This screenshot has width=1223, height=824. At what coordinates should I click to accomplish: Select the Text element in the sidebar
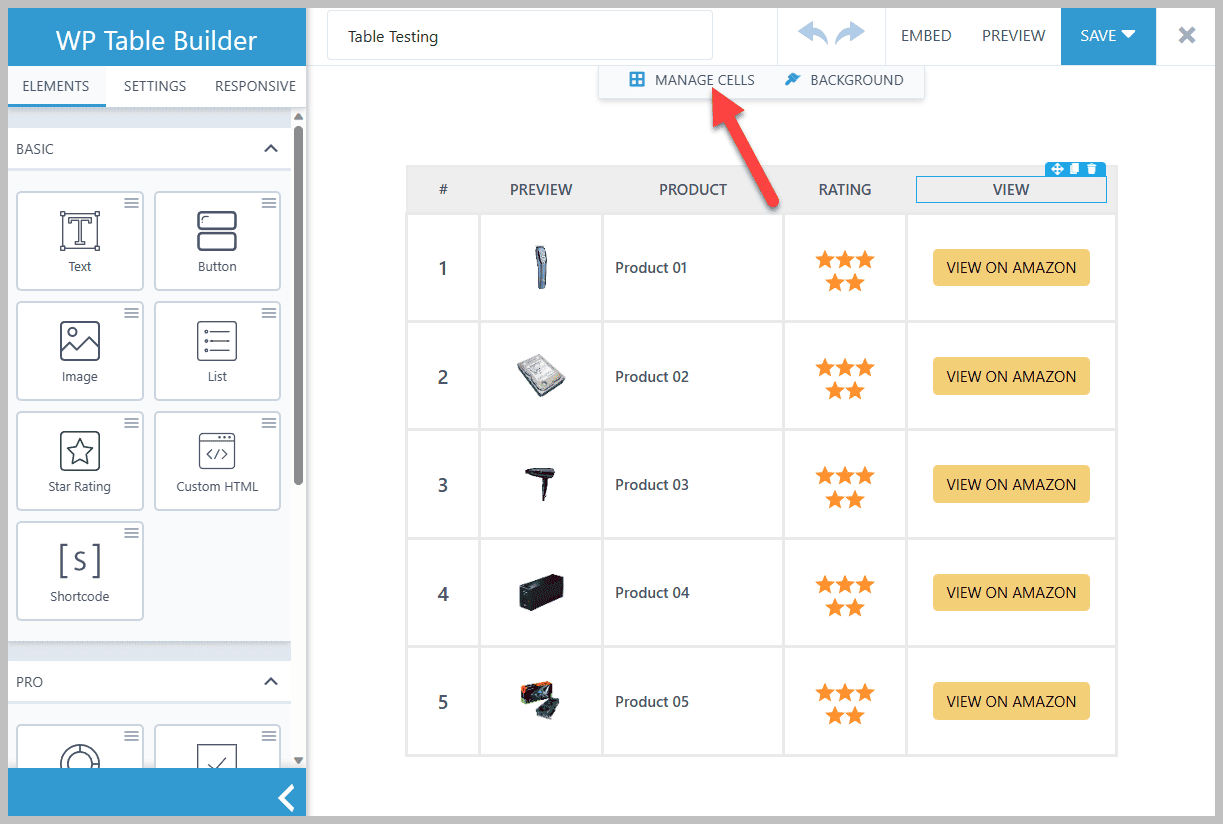(x=80, y=240)
